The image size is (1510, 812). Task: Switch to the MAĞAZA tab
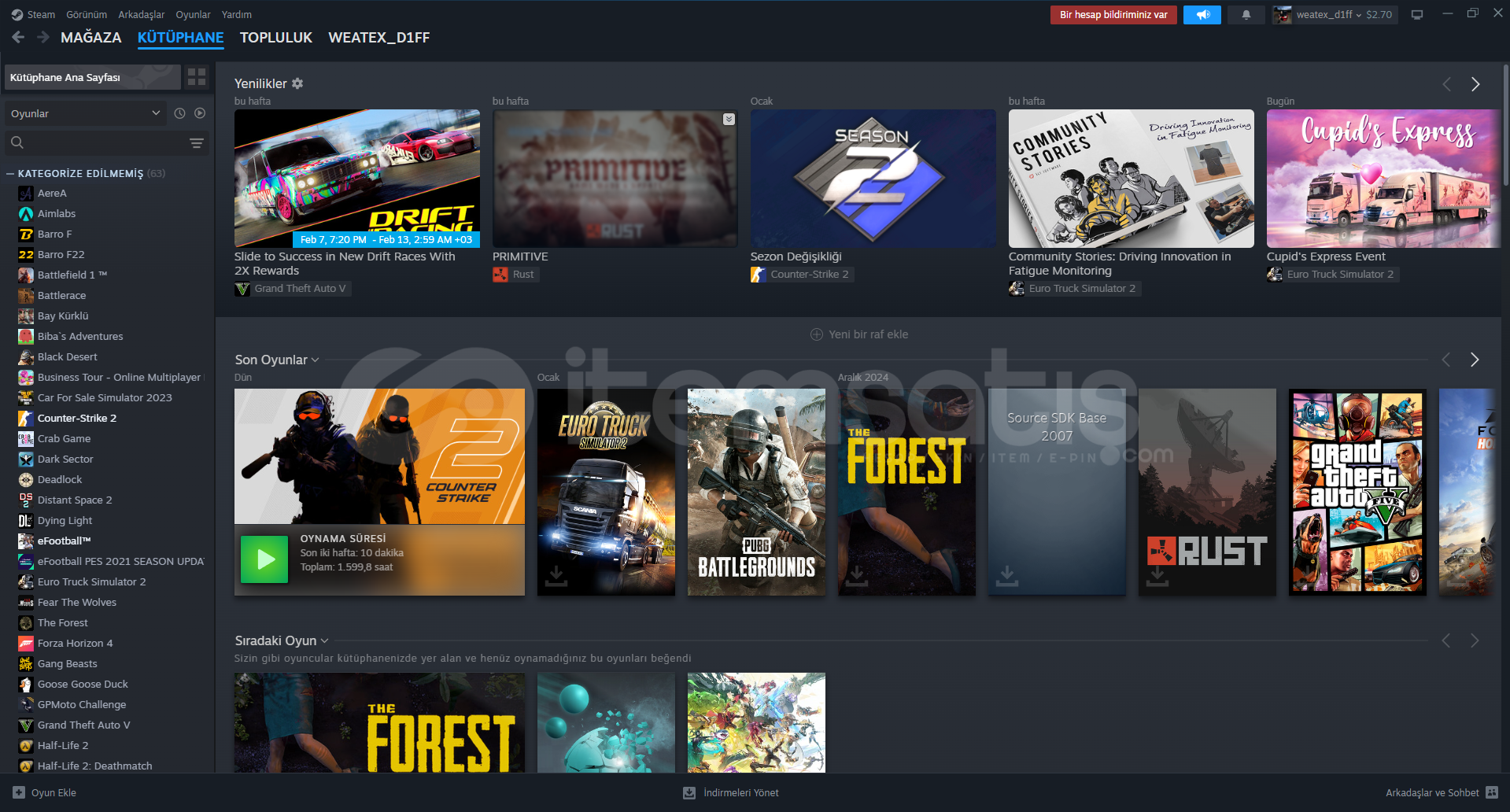coord(91,37)
